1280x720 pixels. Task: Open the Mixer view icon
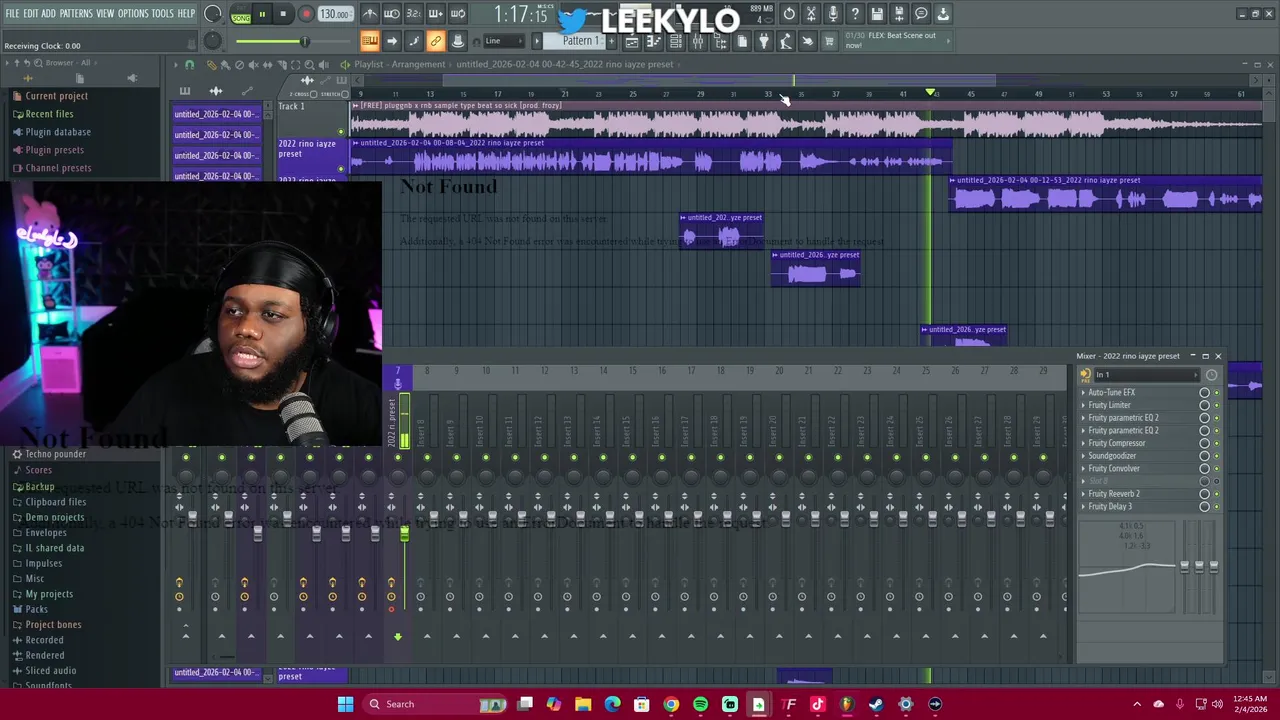(697, 41)
